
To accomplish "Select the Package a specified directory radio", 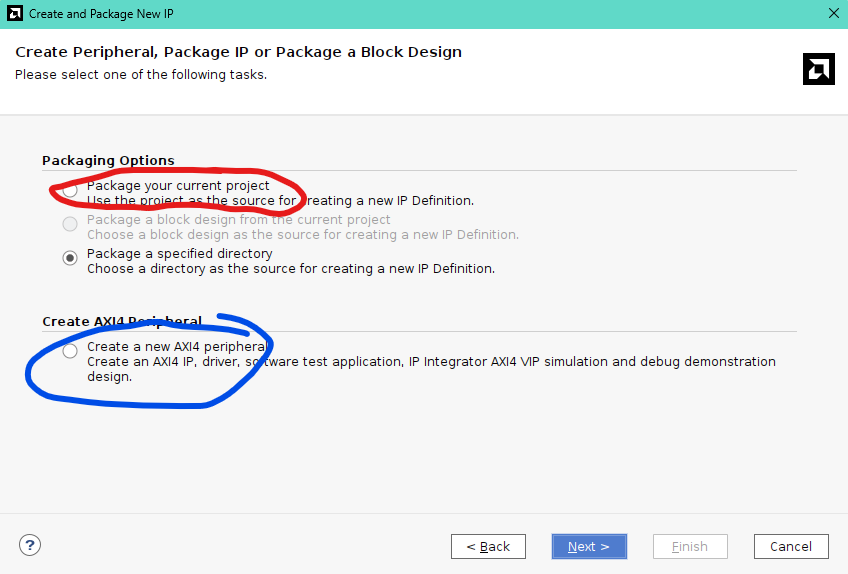I will (70, 258).
